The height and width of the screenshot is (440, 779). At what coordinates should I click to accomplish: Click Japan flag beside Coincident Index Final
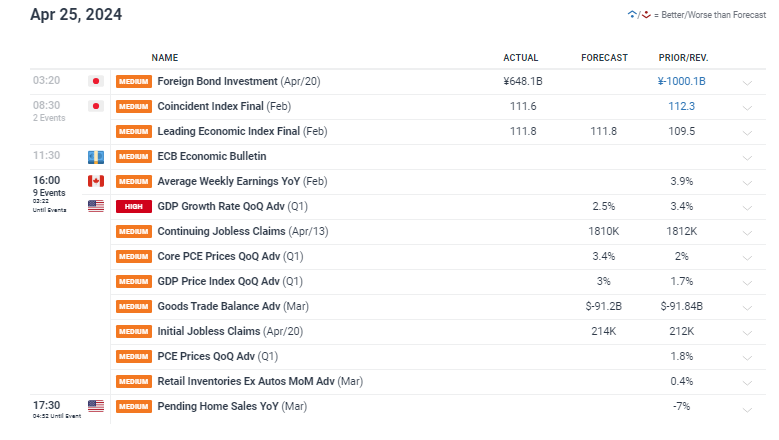96,106
